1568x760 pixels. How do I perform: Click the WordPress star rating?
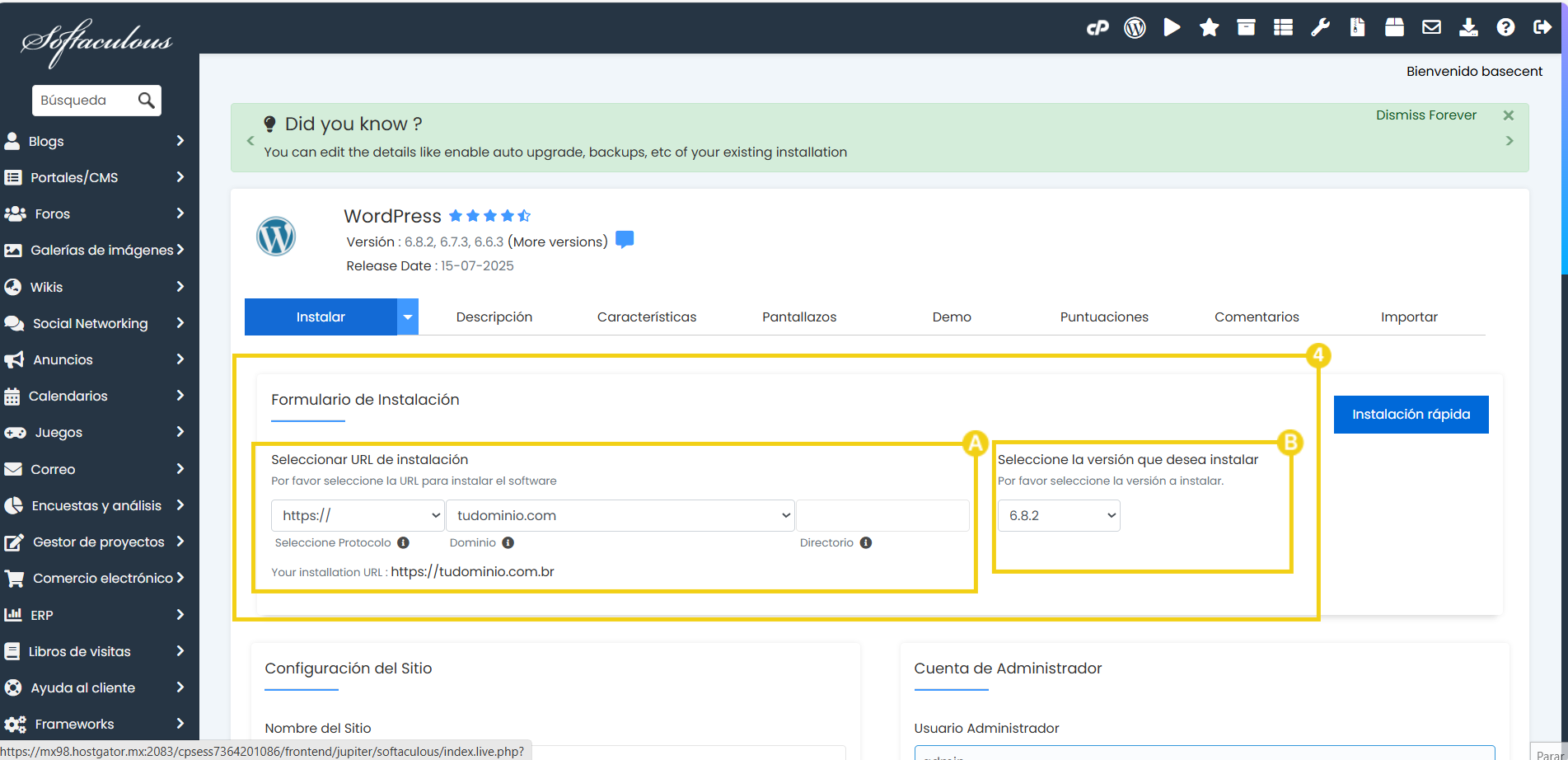pyautogui.click(x=489, y=216)
